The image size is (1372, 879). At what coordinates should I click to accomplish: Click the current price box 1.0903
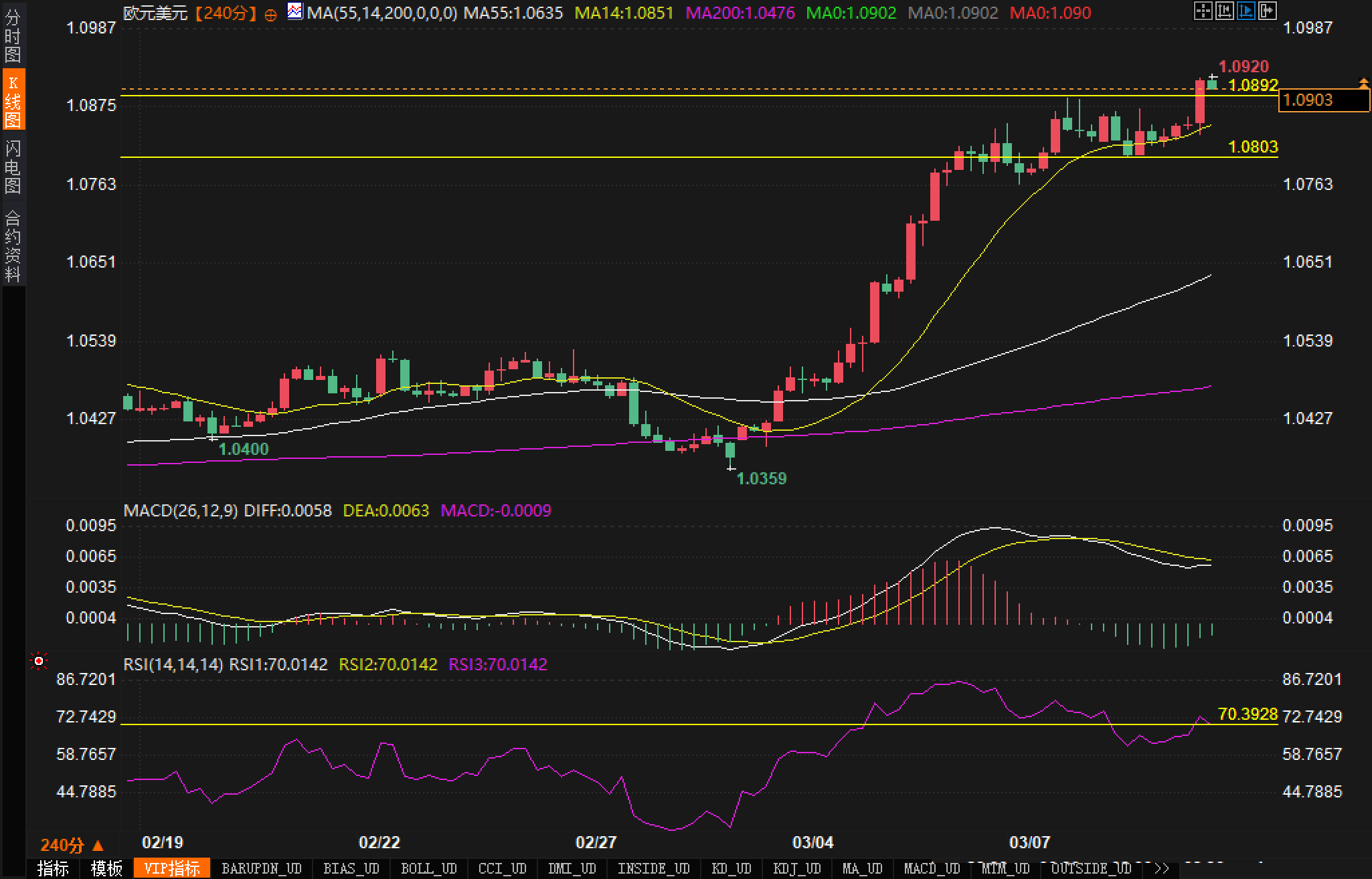pos(1323,100)
